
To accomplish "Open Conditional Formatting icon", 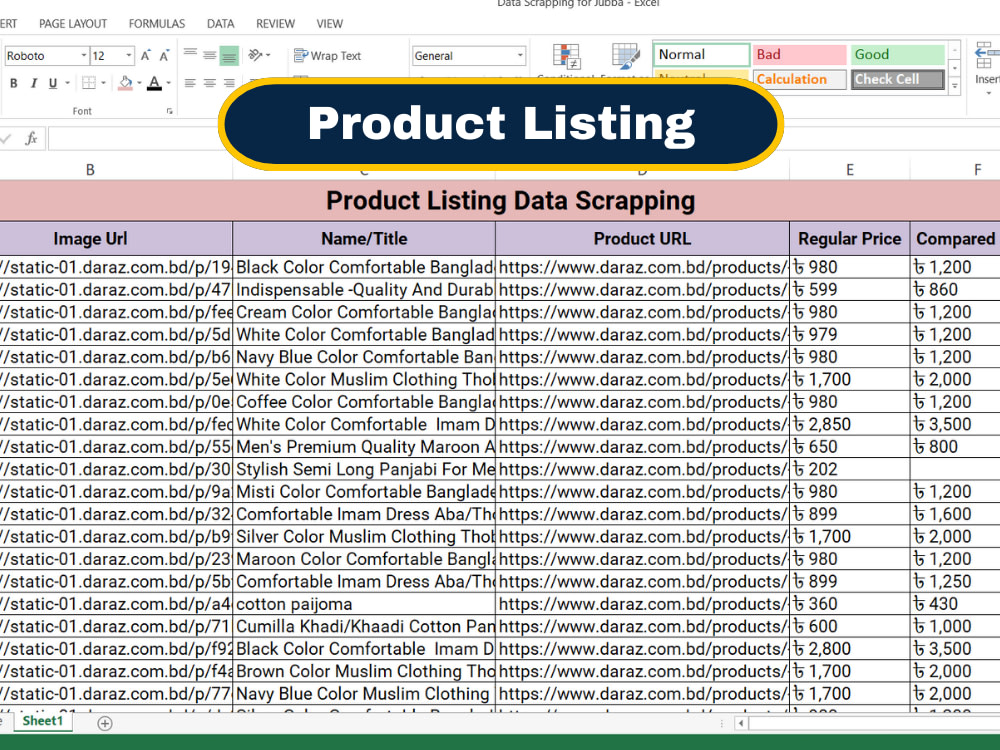I will [566, 57].
